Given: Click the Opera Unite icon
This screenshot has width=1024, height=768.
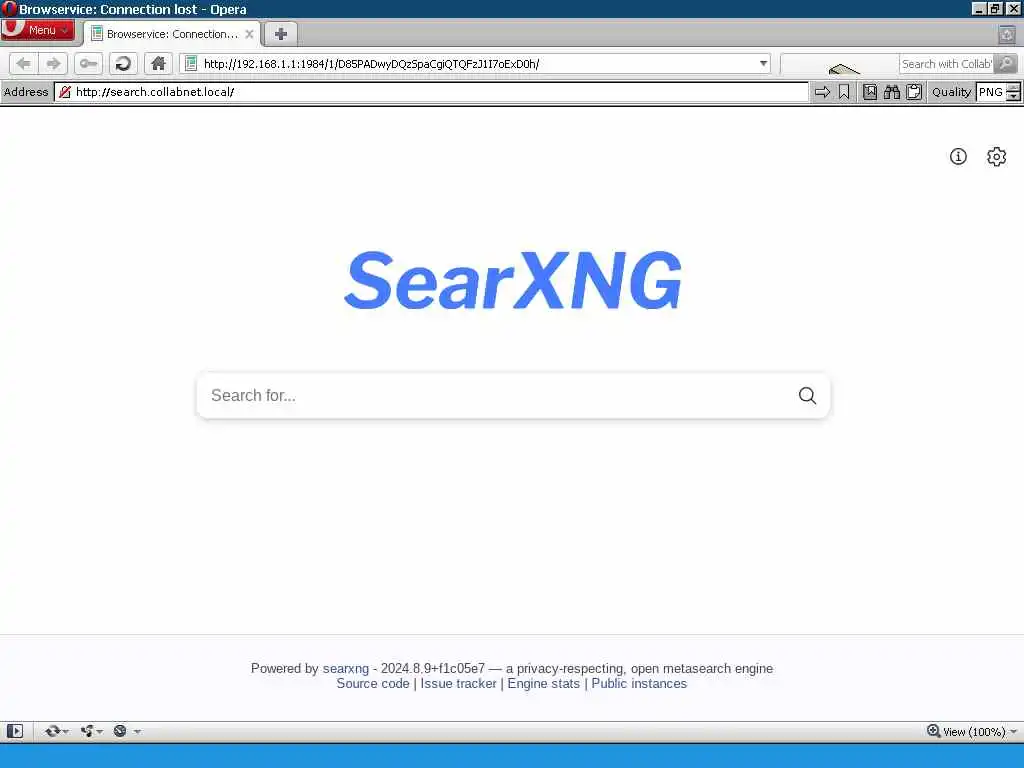Looking at the screenshot, I should 87,731.
